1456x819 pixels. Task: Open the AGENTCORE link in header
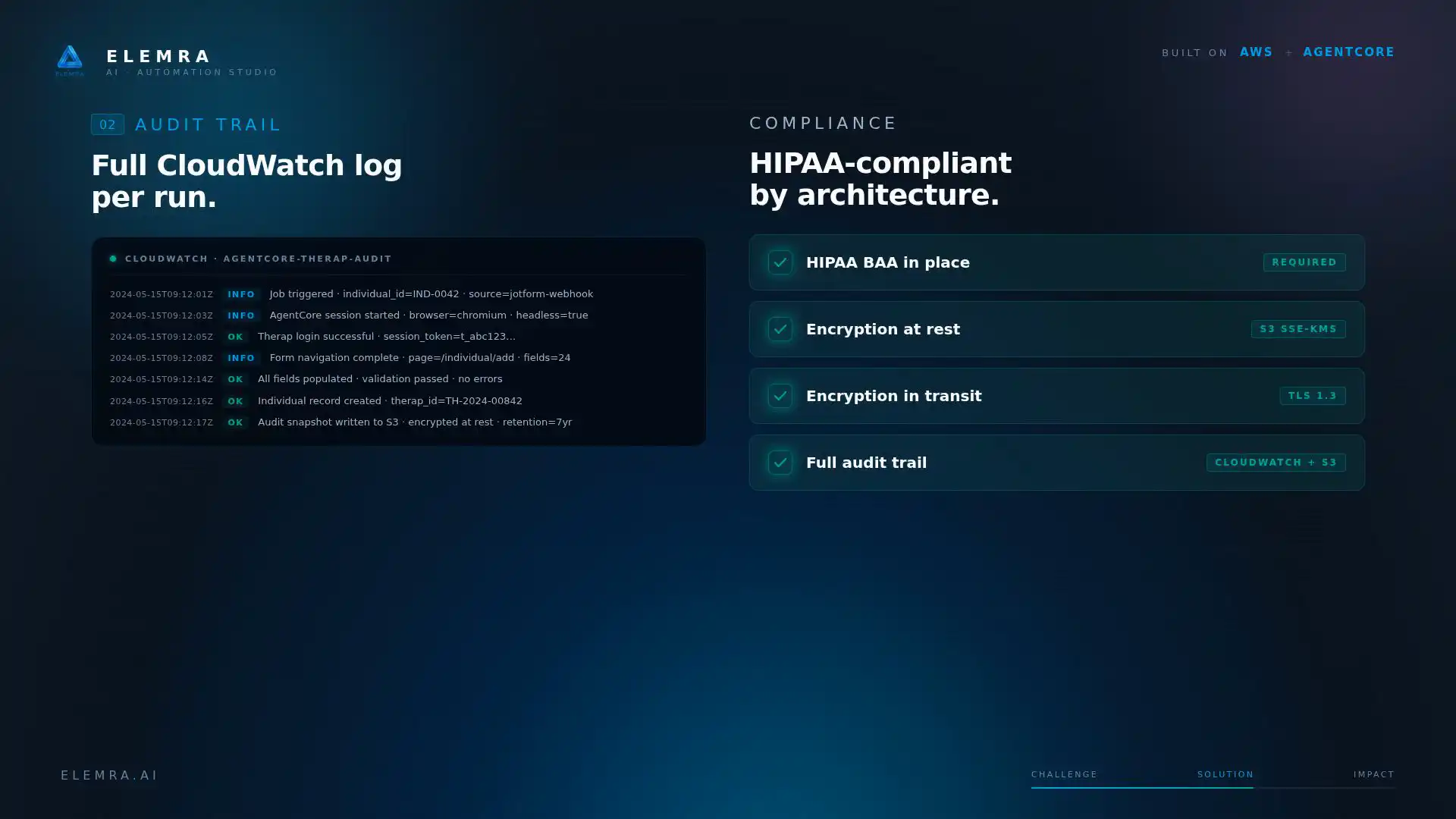point(1349,52)
